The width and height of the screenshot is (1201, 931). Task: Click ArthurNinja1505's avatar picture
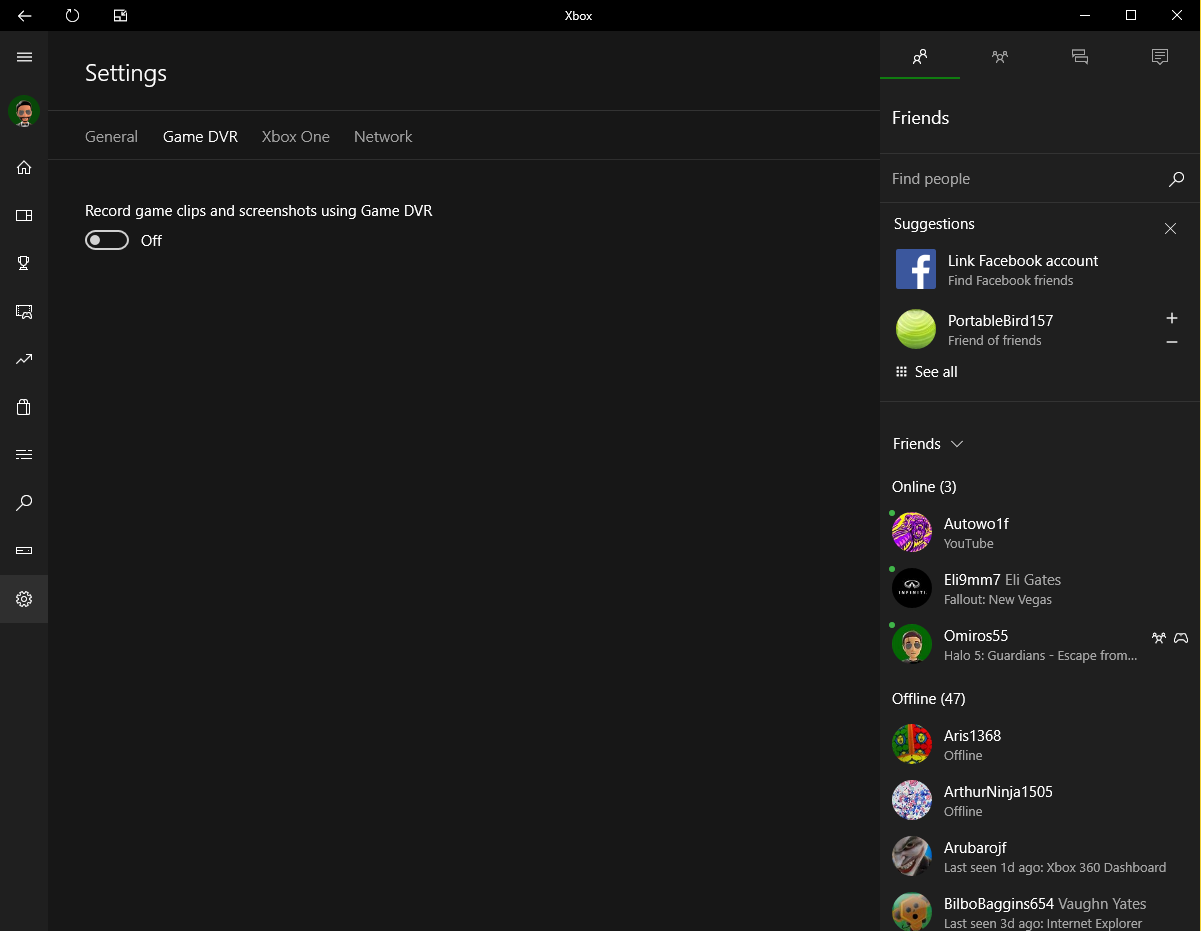912,800
